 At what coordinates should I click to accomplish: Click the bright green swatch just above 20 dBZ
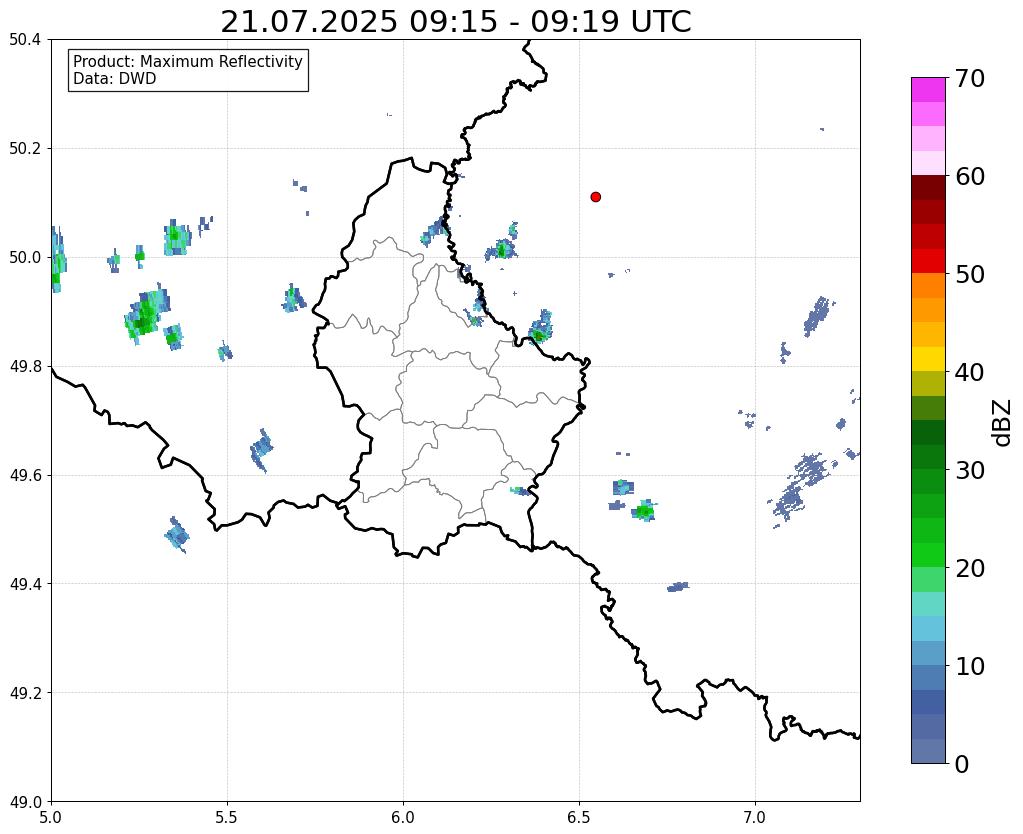[x=928, y=555]
